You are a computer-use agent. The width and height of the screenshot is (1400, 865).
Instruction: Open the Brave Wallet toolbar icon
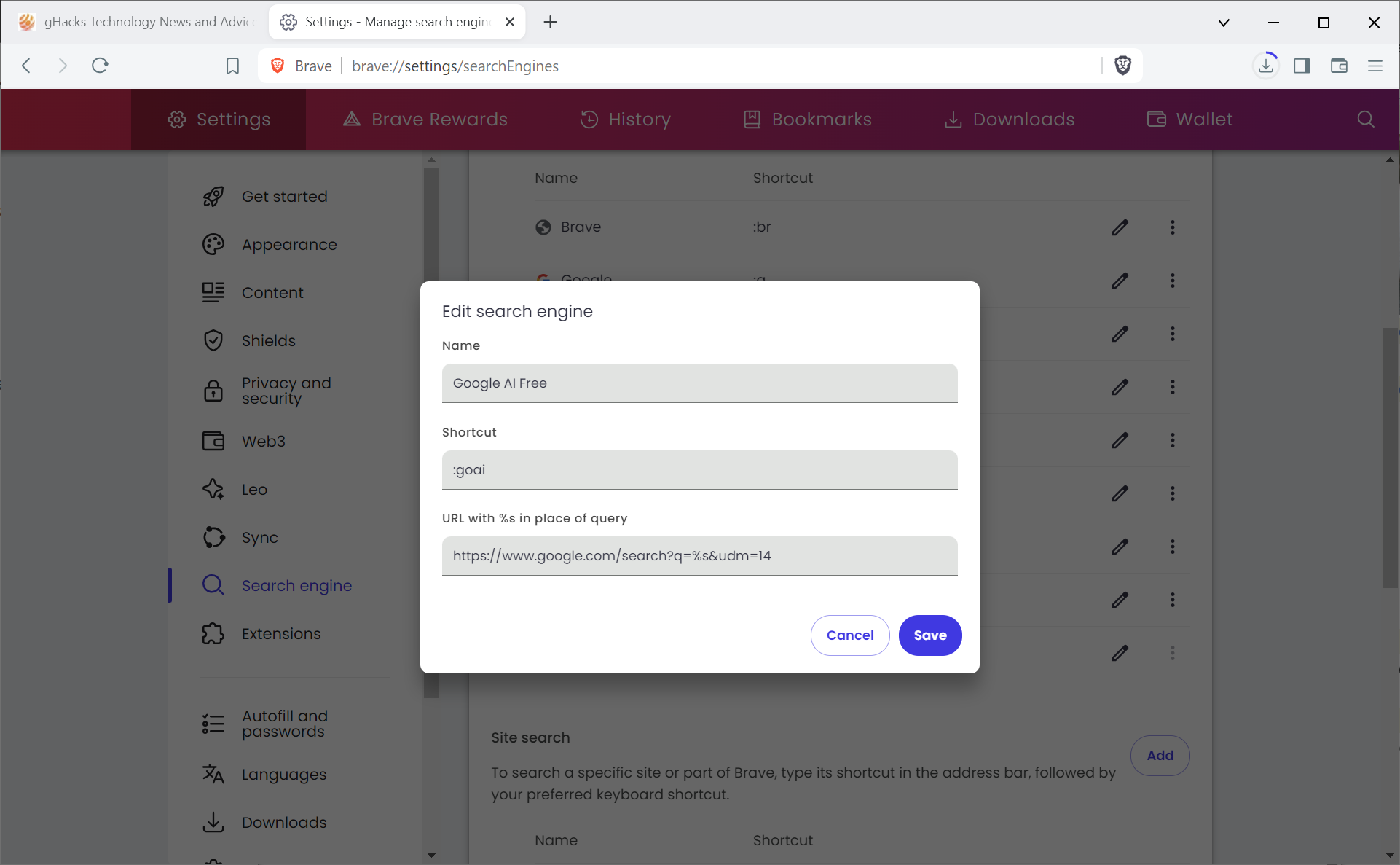(x=1339, y=66)
